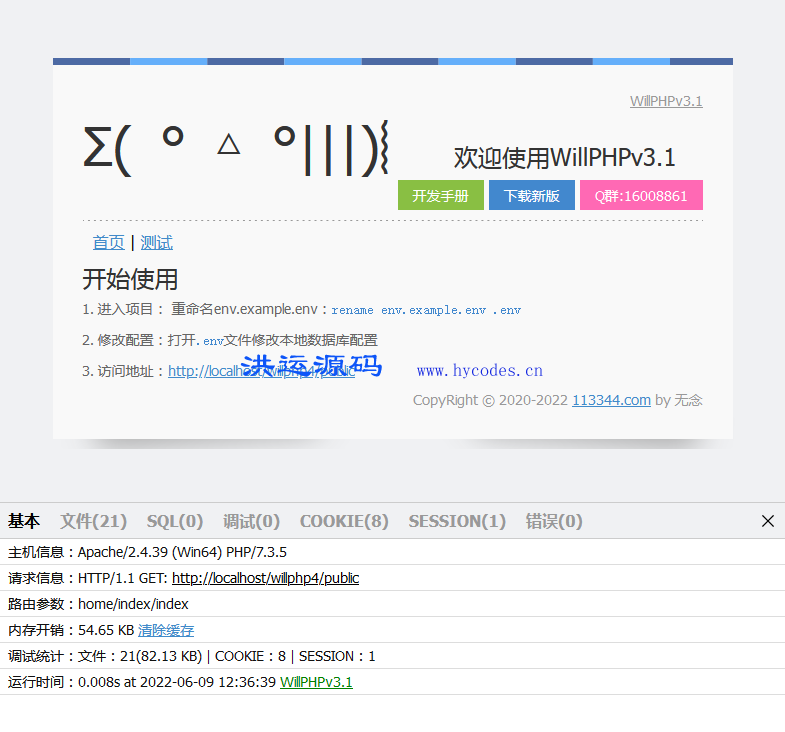Click the 内存开销 54.65 KB value
The width and height of the screenshot is (785, 732).
[x=106, y=630]
